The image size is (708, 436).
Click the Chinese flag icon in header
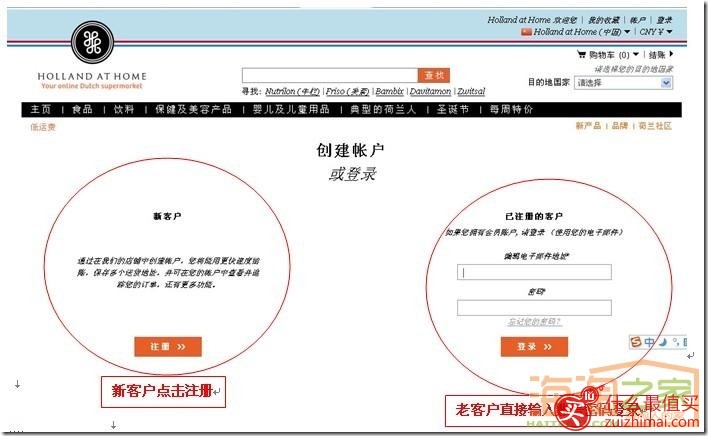tap(526, 32)
